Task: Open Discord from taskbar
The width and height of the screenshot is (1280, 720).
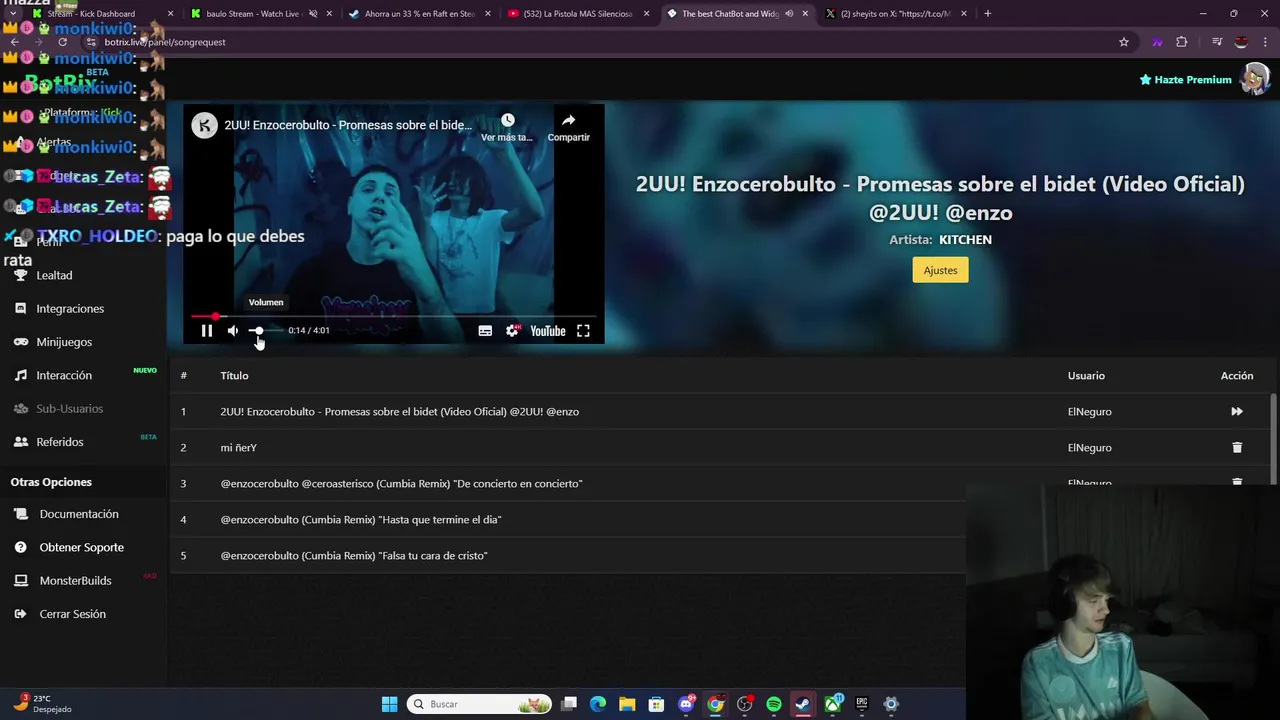Action: pyautogui.click(x=686, y=704)
